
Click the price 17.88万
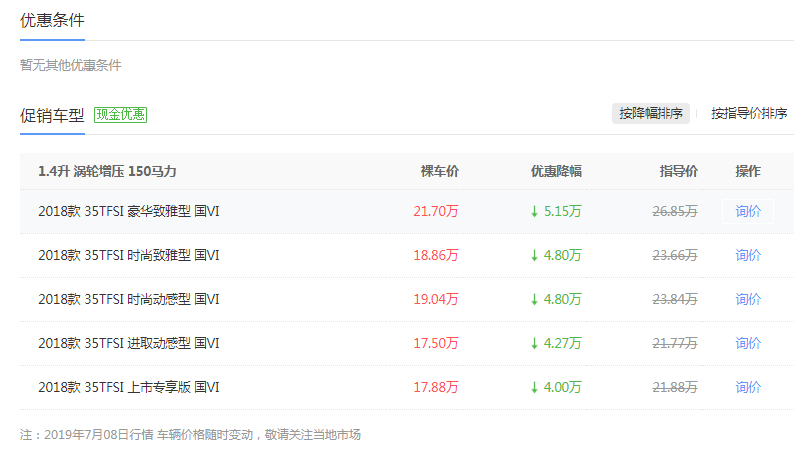[436, 387]
